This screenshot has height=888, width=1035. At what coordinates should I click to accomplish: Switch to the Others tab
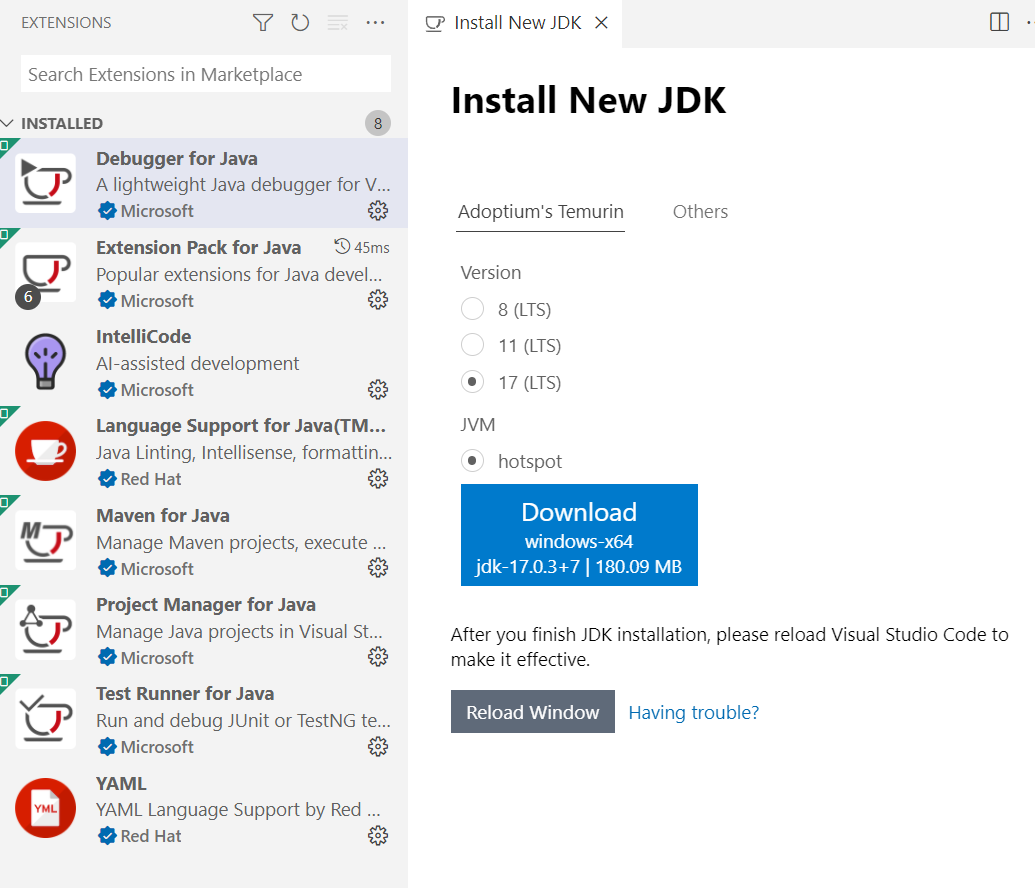[700, 212]
